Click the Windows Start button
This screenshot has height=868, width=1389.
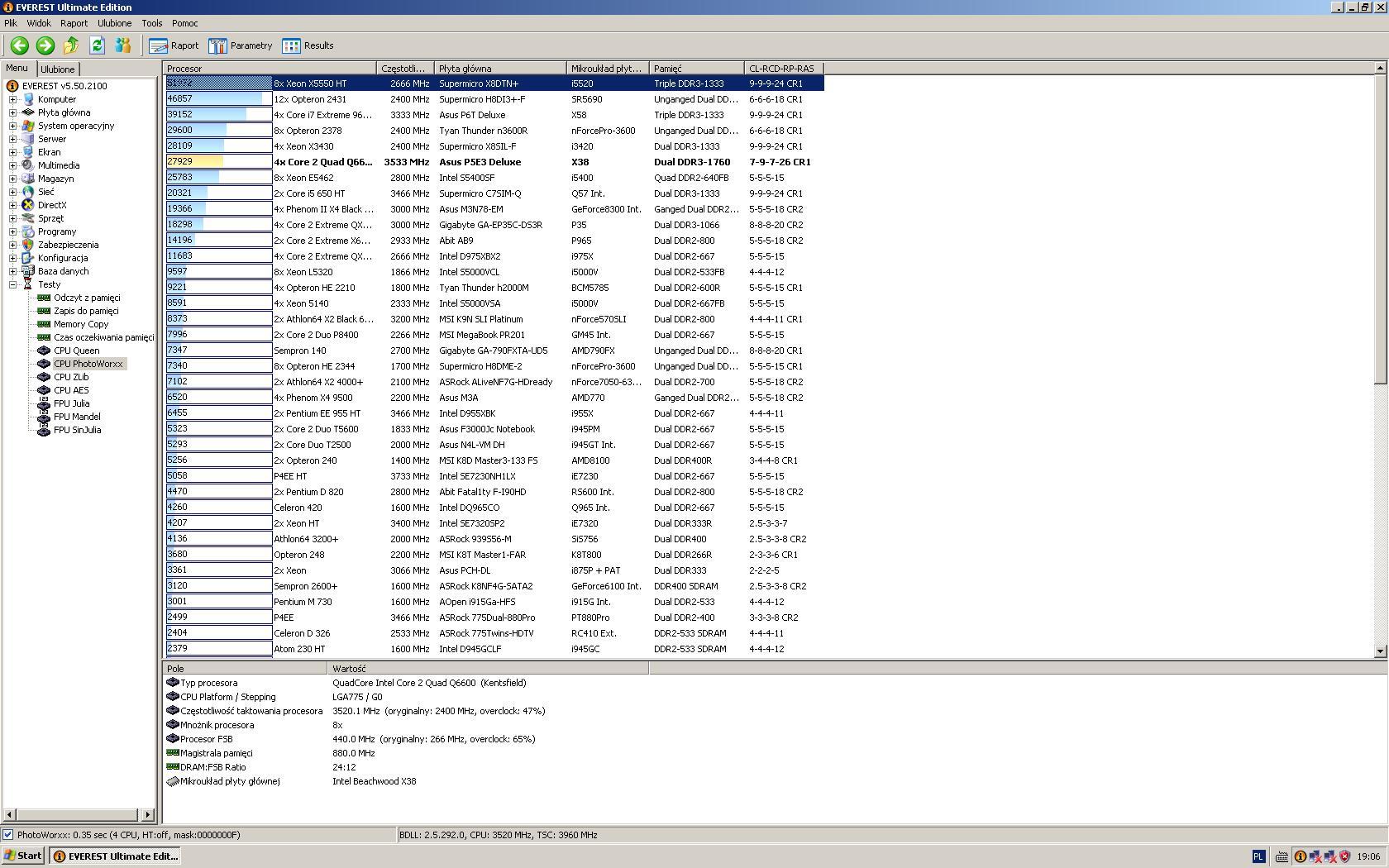[x=23, y=856]
